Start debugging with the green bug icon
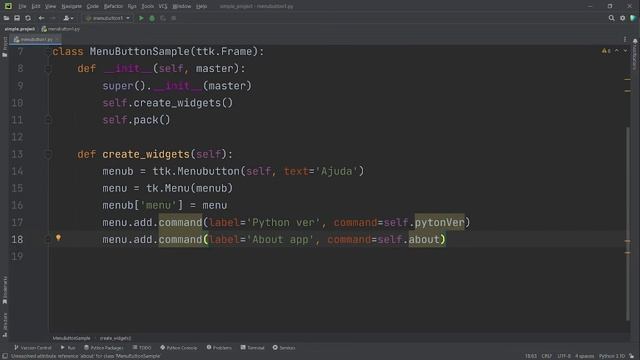The image size is (640, 360). pyautogui.click(x=152, y=18)
